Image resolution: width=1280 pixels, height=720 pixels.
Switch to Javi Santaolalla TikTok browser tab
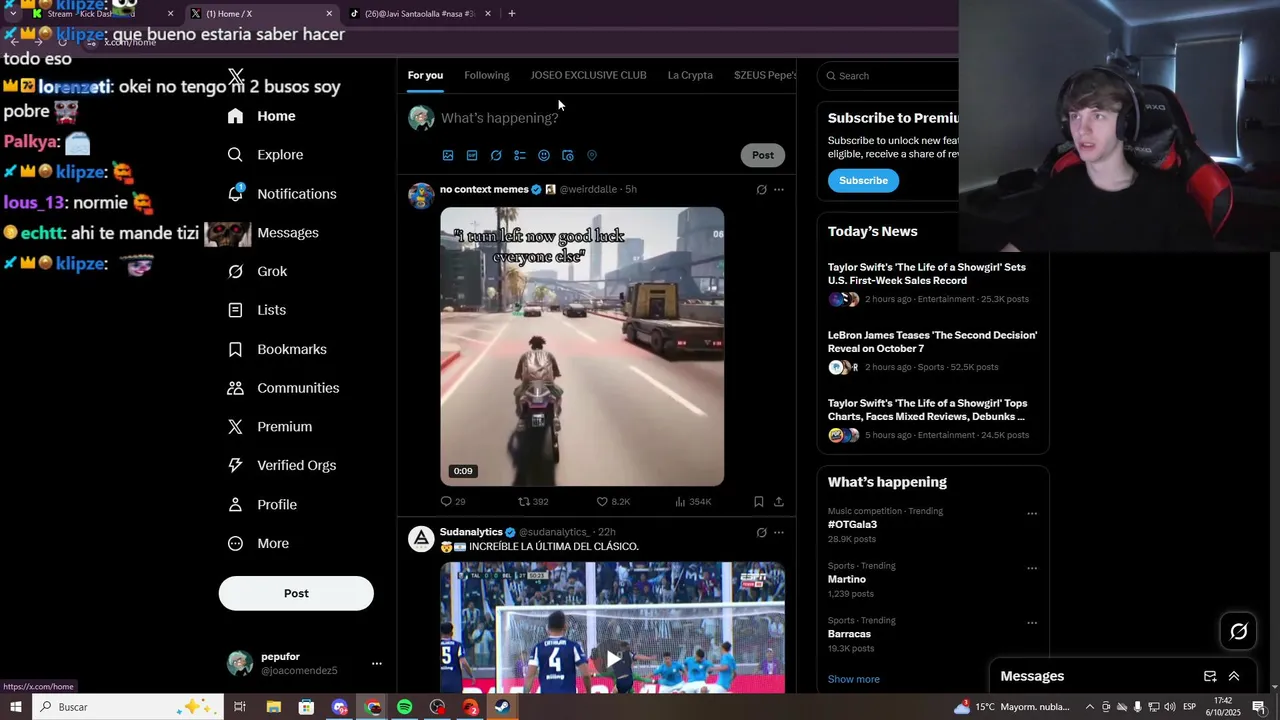pos(418,14)
